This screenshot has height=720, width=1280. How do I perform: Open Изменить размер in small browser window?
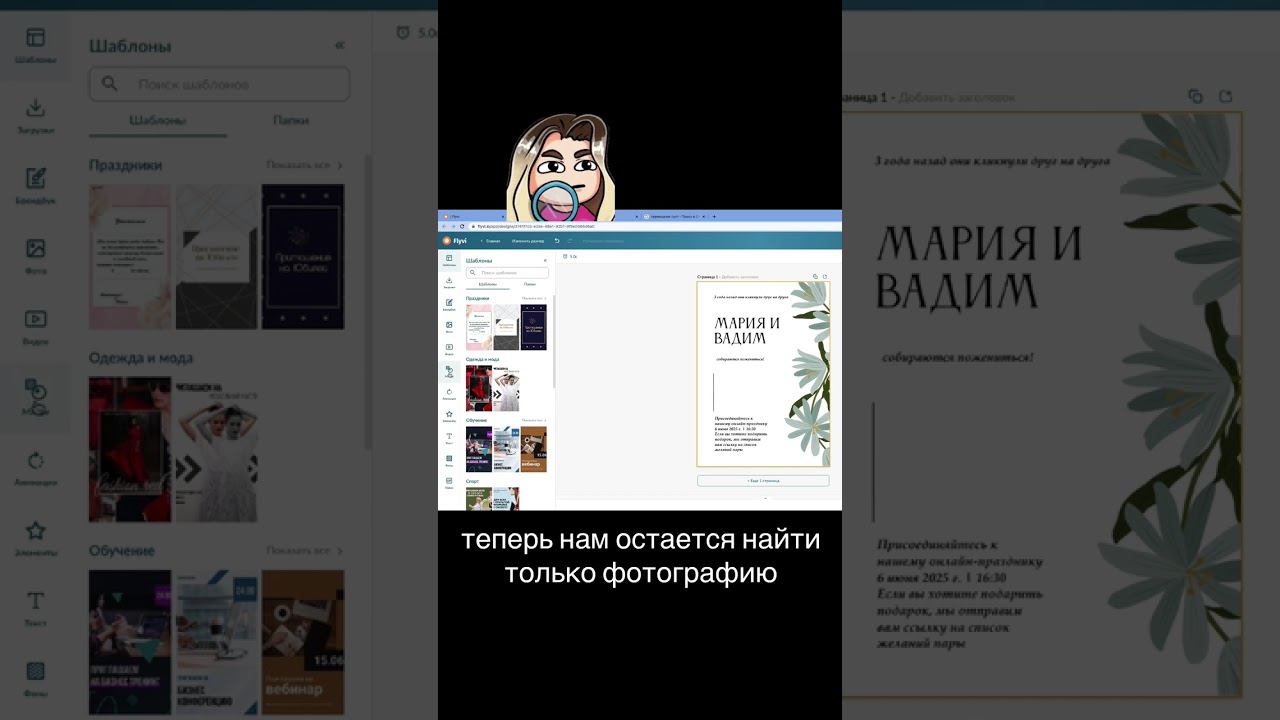point(528,241)
